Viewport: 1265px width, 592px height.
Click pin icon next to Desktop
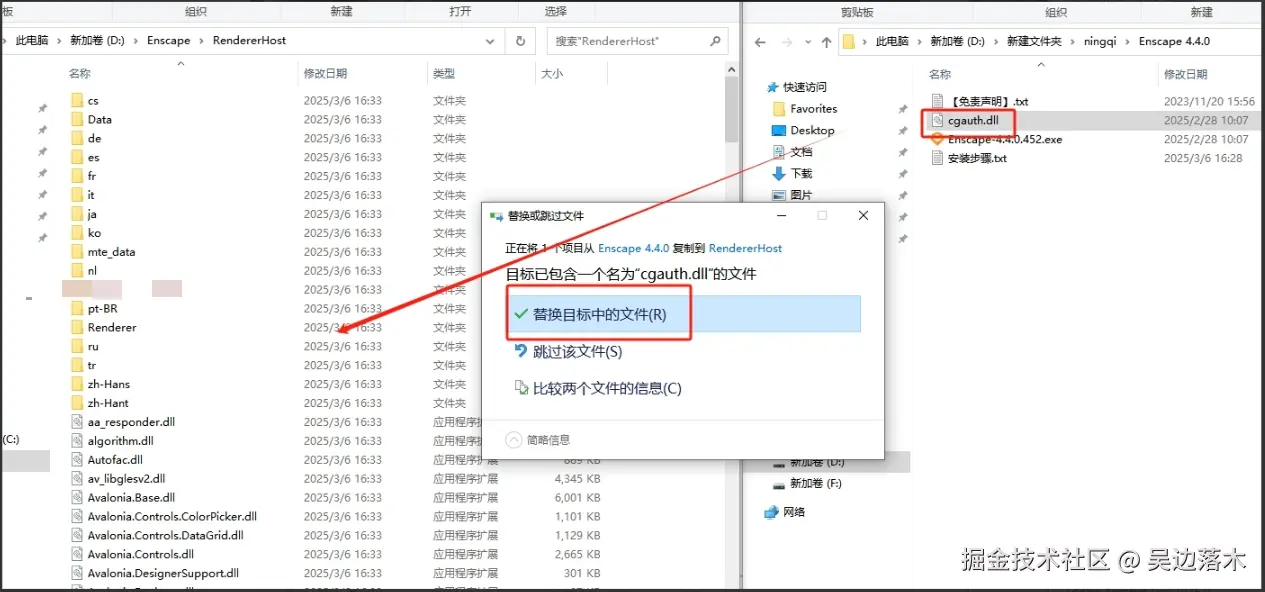(903, 131)
